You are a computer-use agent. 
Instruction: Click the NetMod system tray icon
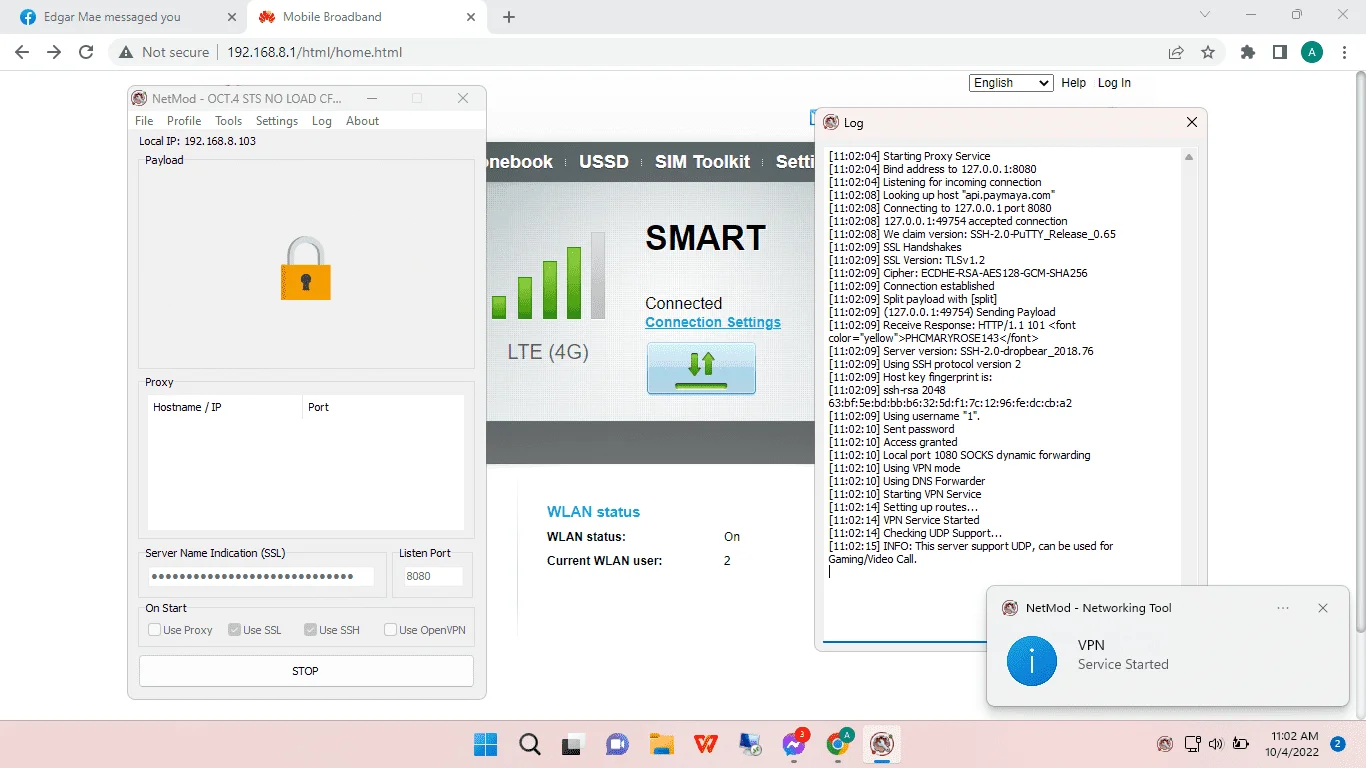point(1165,744)
